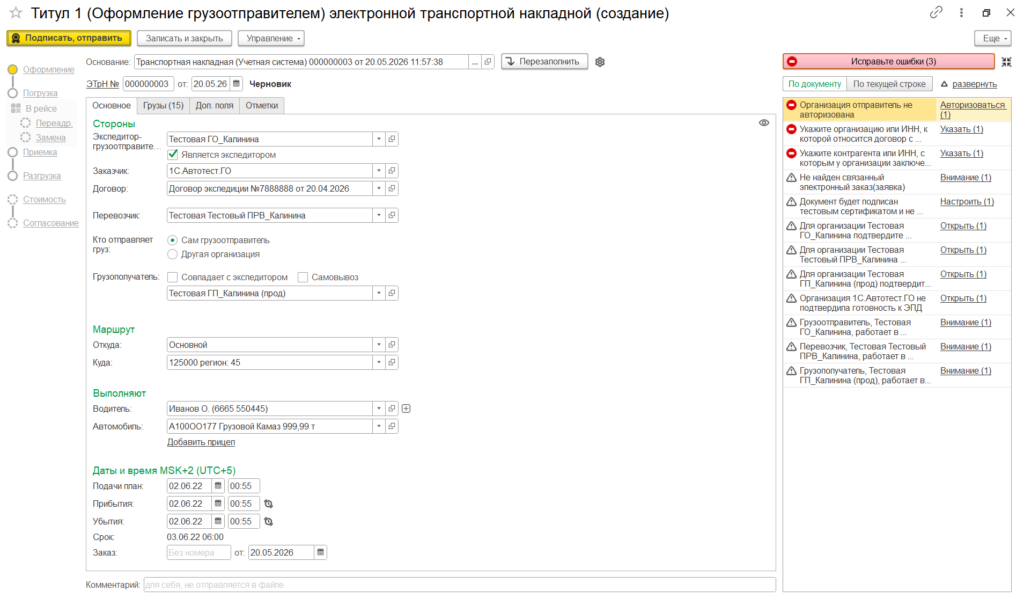Screen dimensions: 1024x598
Task: Select the Сам грузоотправитель radio option
Action: [x=172, y=240]
